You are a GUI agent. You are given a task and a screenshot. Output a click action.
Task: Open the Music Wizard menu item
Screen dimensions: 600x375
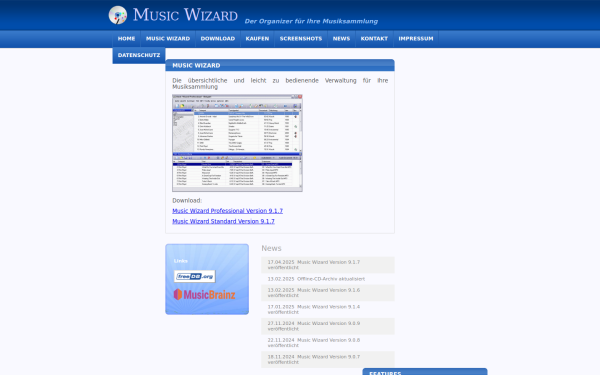(x=168, y=39)
